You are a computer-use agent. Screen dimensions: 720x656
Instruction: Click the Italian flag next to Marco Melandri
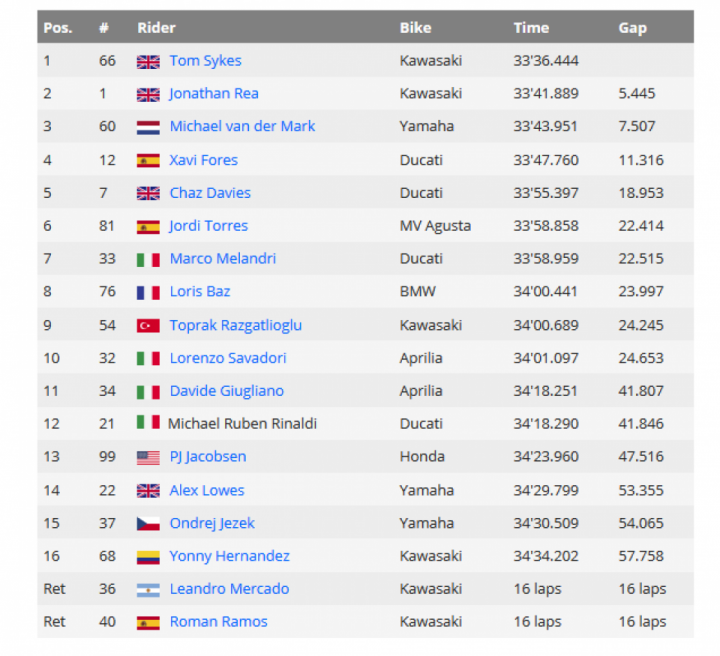148,260
